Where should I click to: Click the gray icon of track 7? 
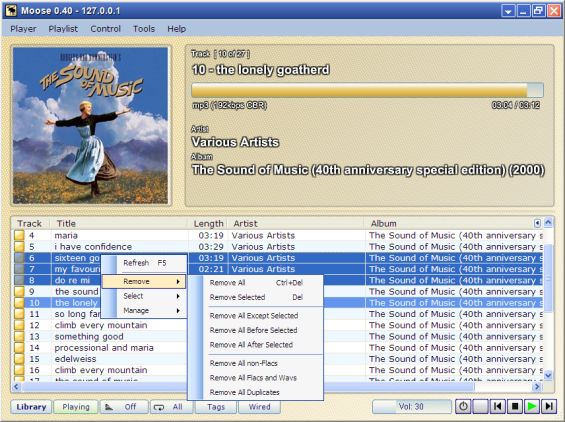click(x=19, y=269)
